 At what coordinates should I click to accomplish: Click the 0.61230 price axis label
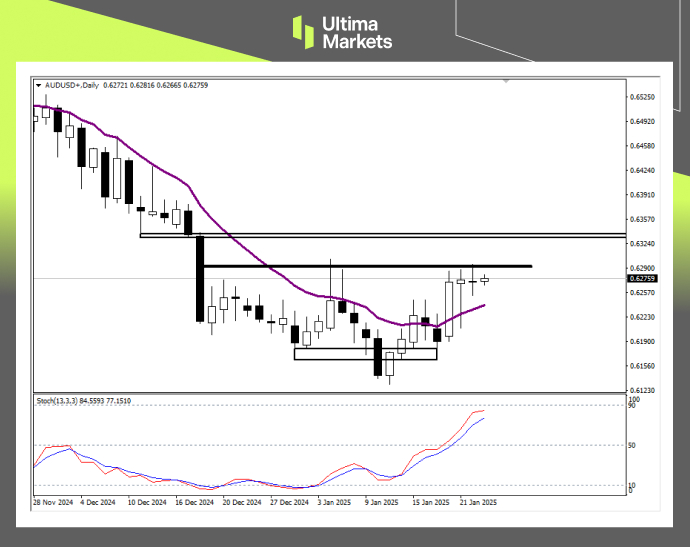coord(641,390)
